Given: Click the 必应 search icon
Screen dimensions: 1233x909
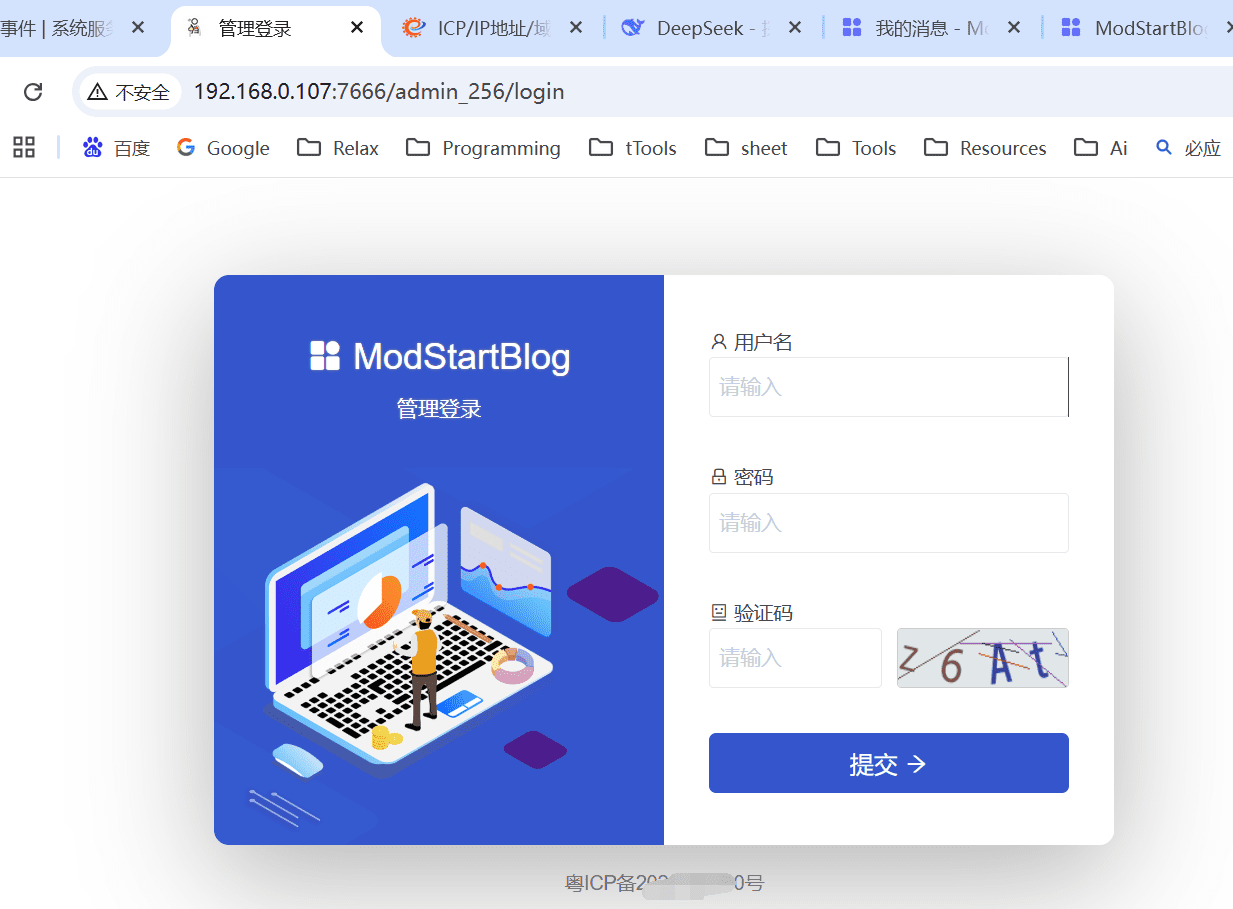Looking at the screenshot, I should point(1164,147).
